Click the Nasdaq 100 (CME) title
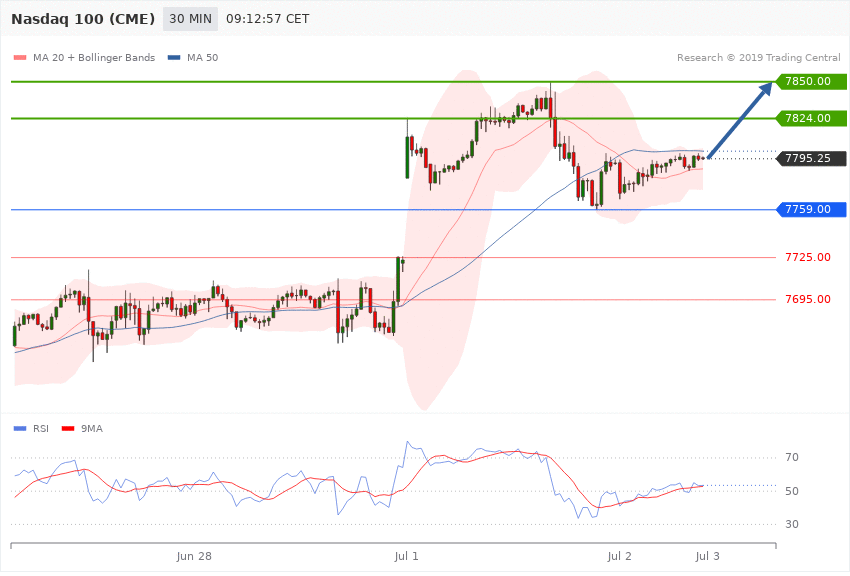 click(83, 19)
